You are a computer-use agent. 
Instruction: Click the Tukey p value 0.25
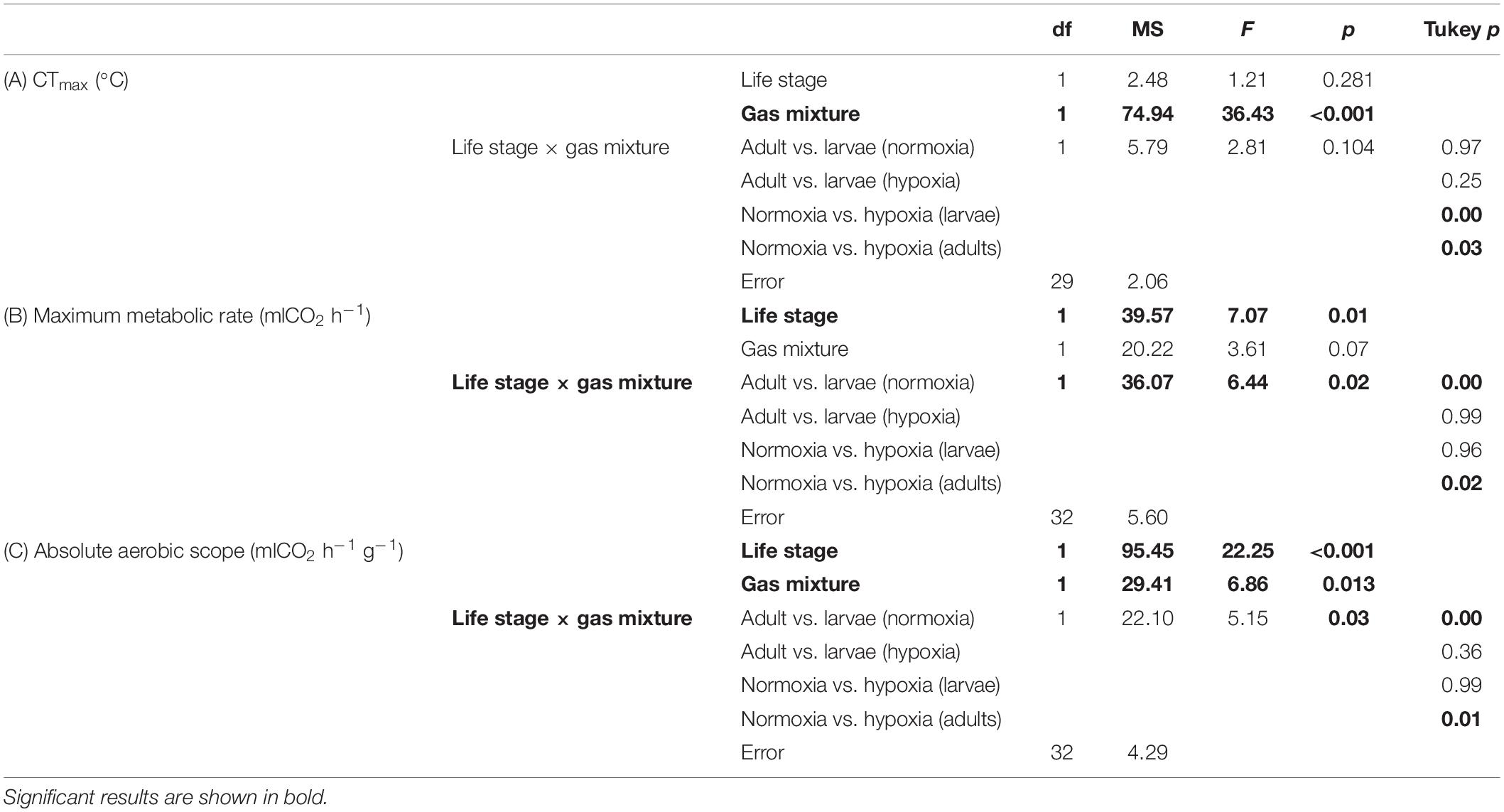[1461, 181]
